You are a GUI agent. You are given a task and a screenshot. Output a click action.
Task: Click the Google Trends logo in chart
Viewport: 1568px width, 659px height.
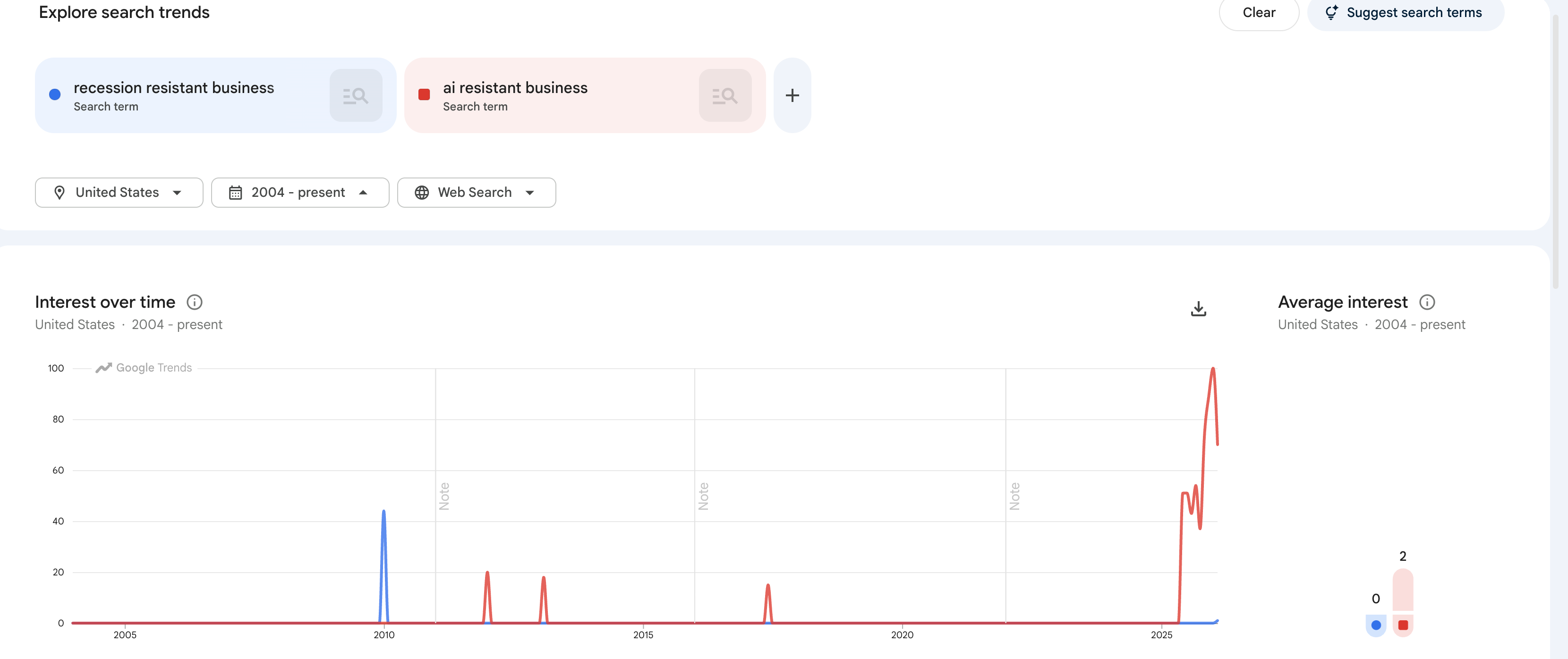click(144, 368)
